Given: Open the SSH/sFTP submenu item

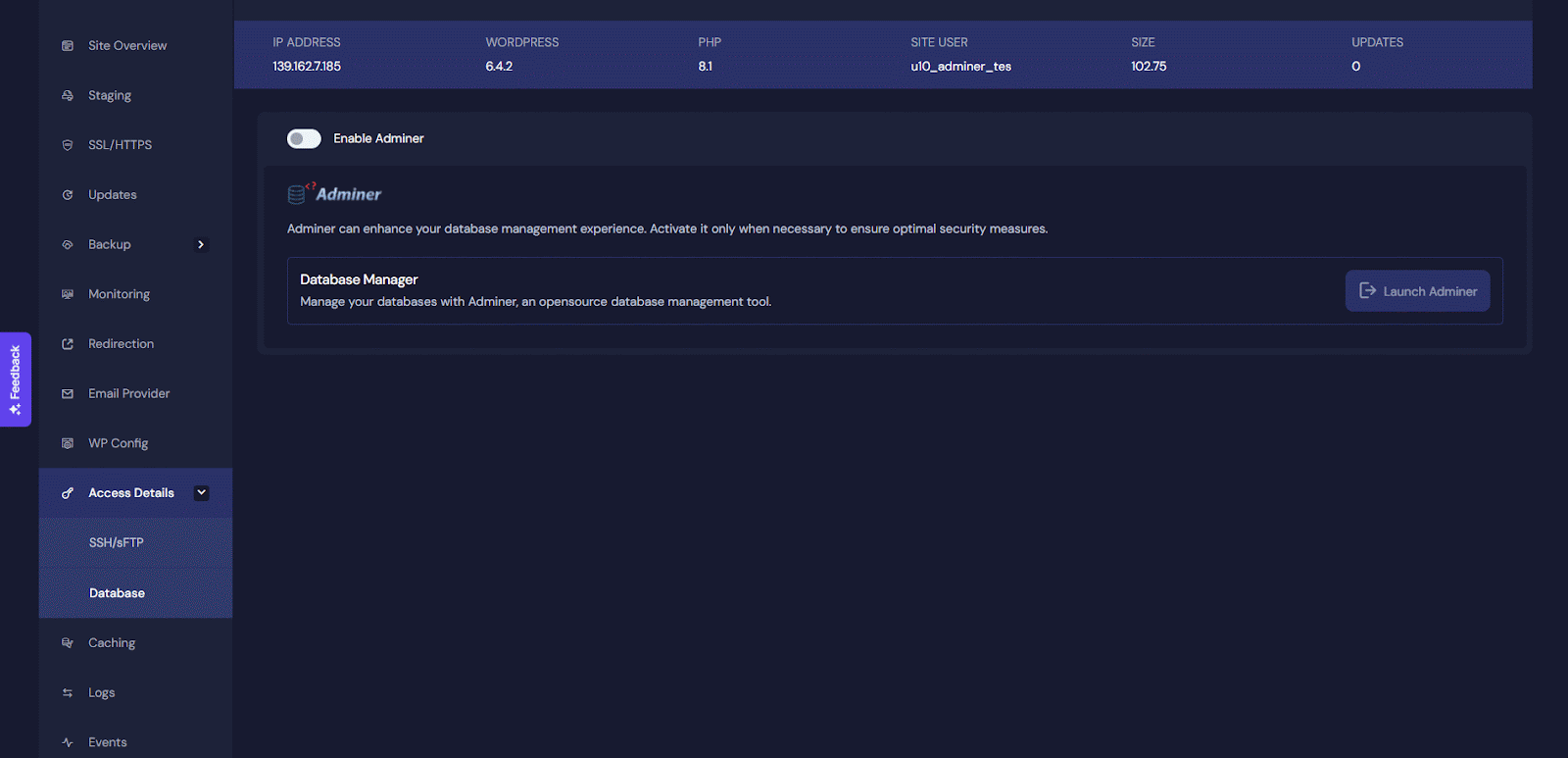Looking at the screenshot, I should (117, 543).
